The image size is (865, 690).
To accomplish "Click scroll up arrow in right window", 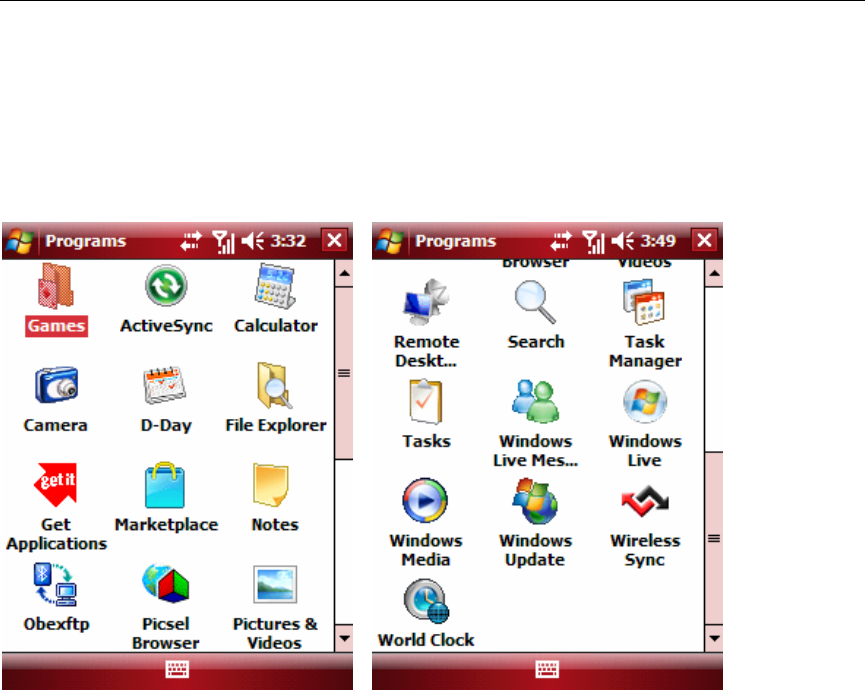I will pyautogui.click(x=714, y=273).
